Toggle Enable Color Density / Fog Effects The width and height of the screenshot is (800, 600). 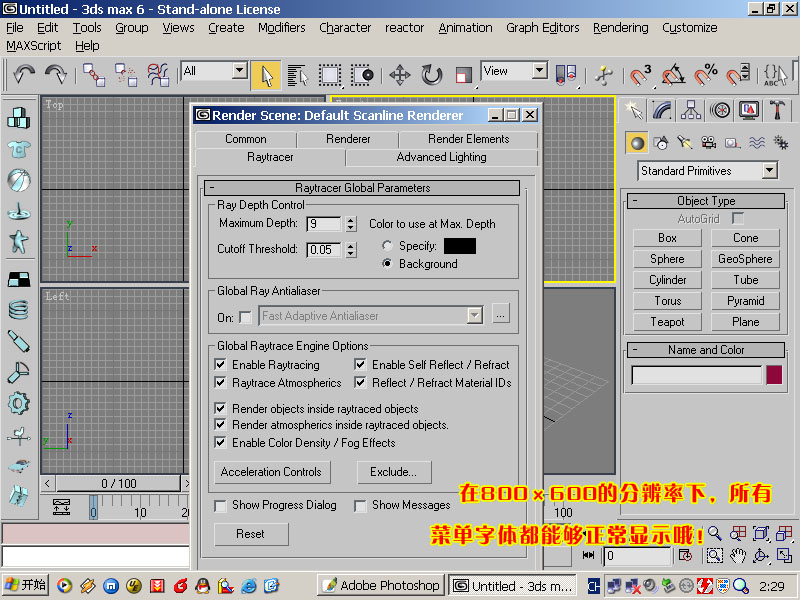(x=220, y=442)
